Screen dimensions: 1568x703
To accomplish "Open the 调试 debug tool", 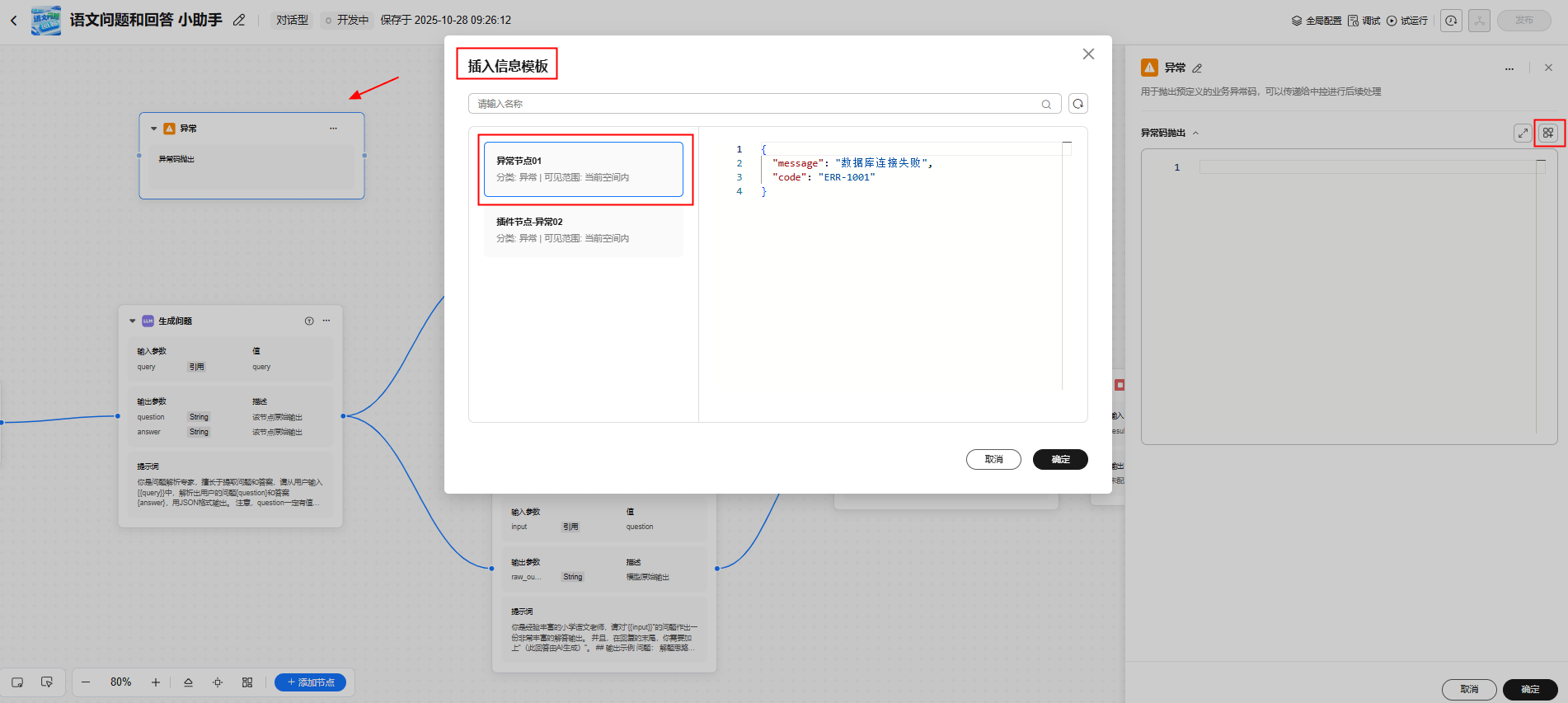I will coord(1364,21).
